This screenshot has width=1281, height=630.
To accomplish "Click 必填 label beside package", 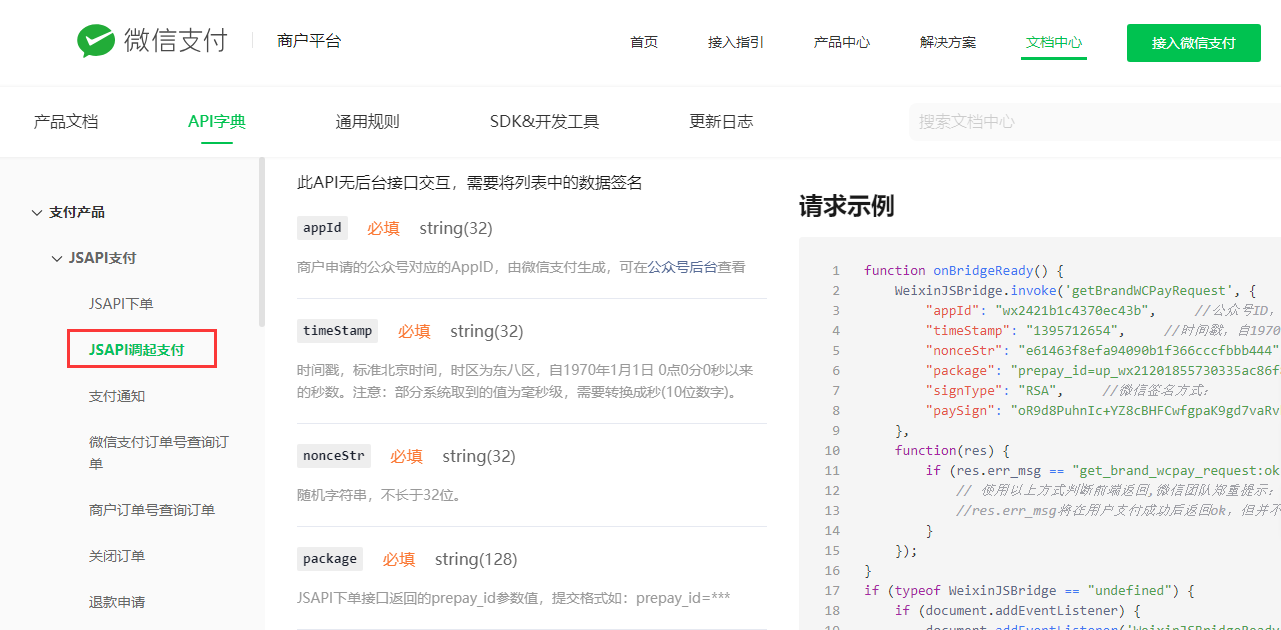I will [398, 559].
